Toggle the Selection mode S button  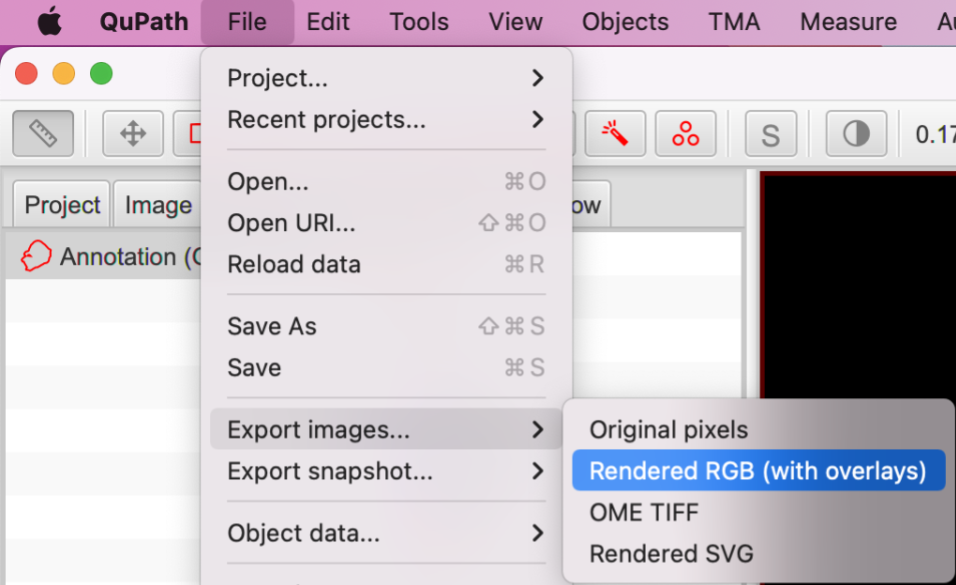click(x=770, y=134)
